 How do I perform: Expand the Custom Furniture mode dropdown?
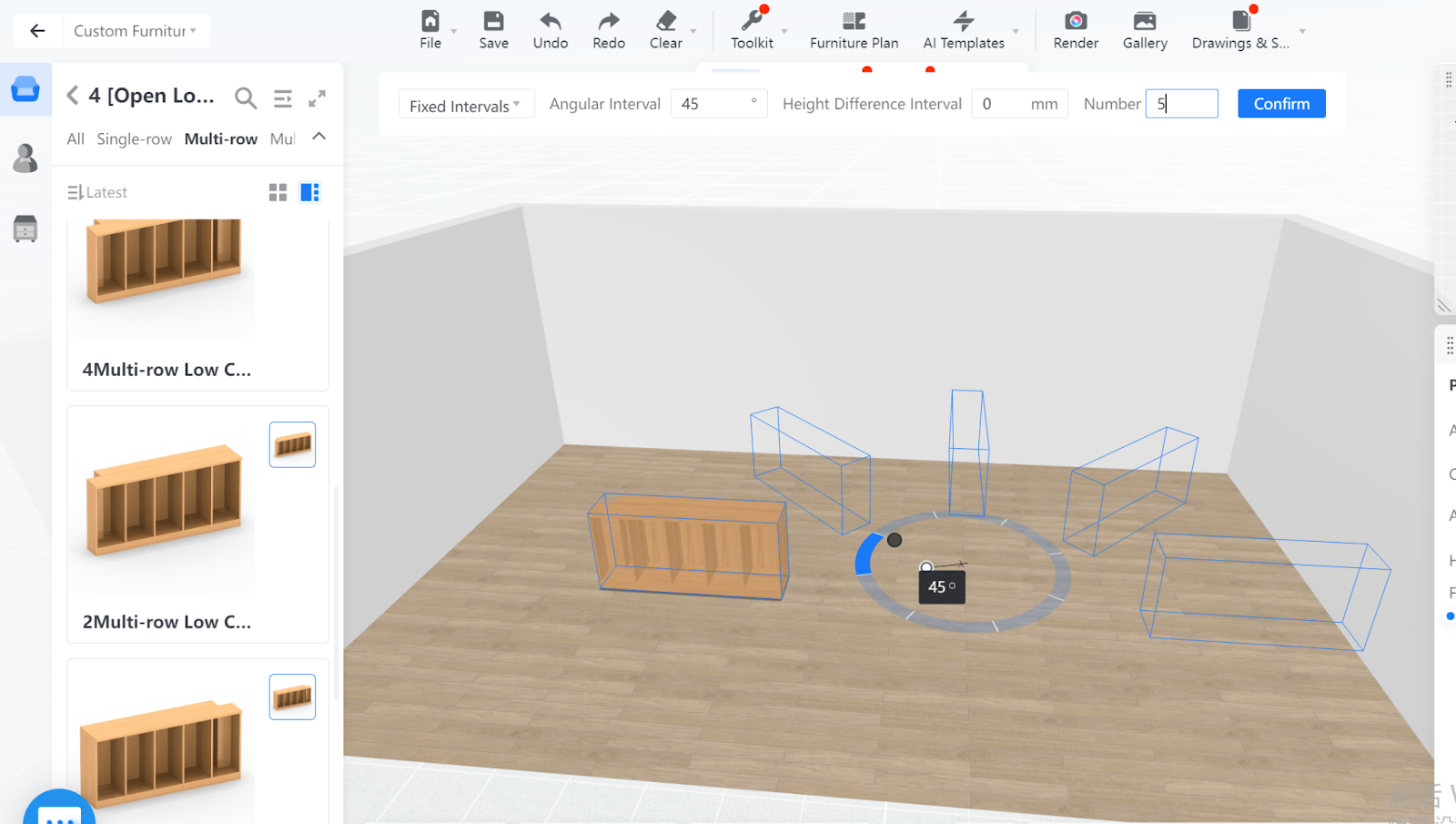(x=135, y=31)
